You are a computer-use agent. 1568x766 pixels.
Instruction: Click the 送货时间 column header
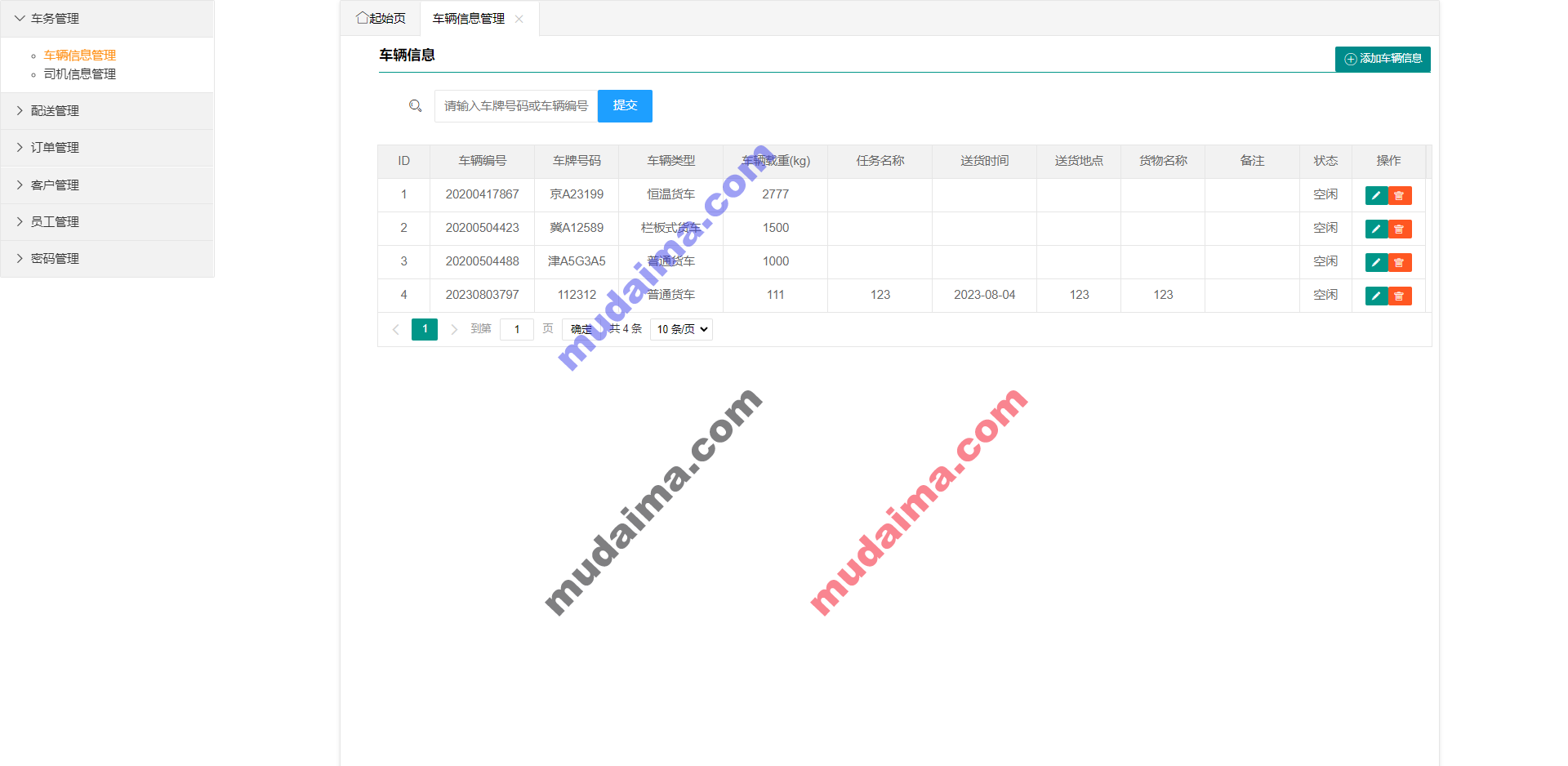coord(985,161)
